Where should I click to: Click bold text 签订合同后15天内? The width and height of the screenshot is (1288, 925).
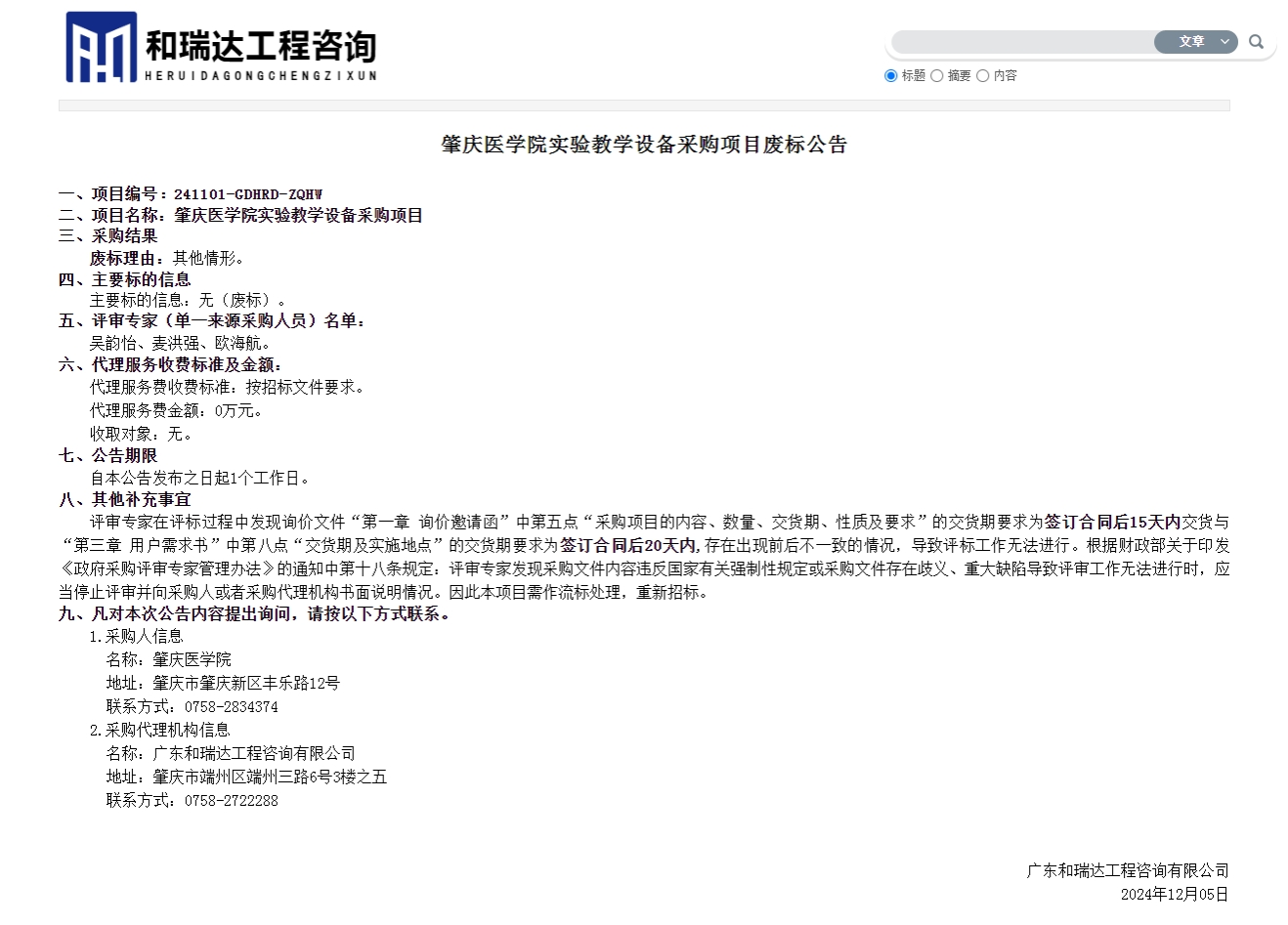[x=1112, y=522]
